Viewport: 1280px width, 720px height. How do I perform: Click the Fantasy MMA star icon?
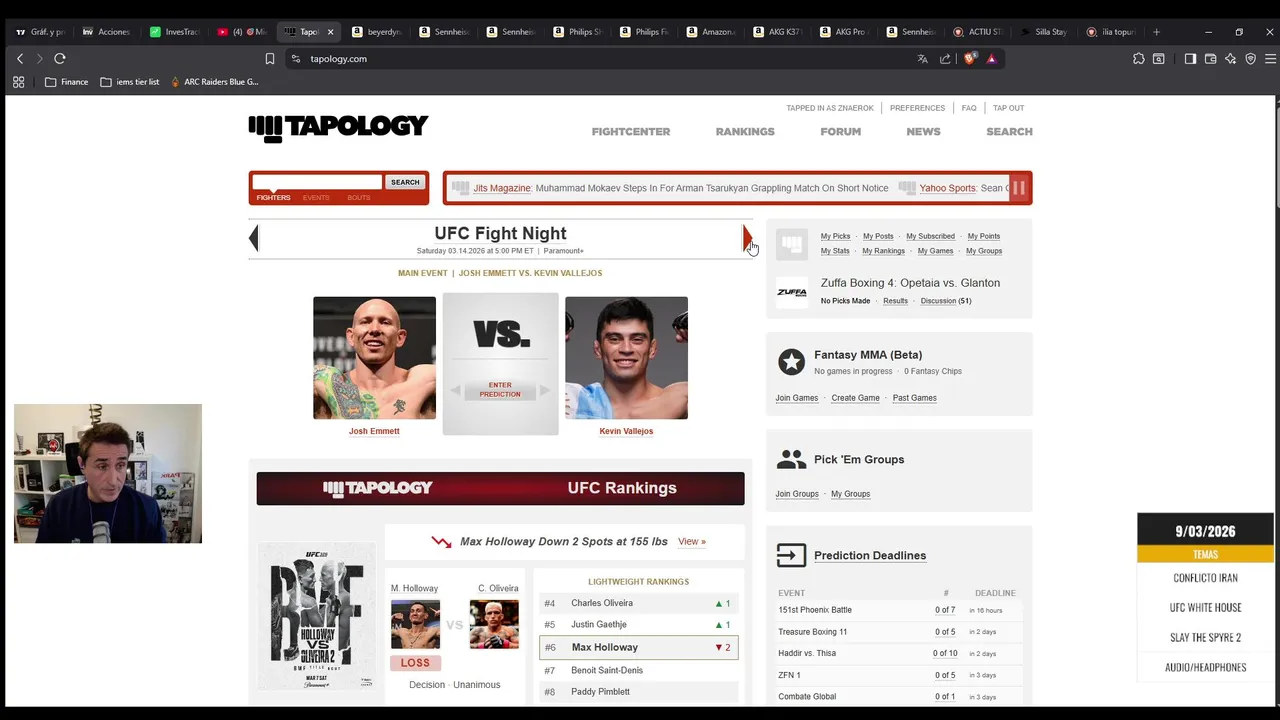pyautogui.click(x=791, y=362)
